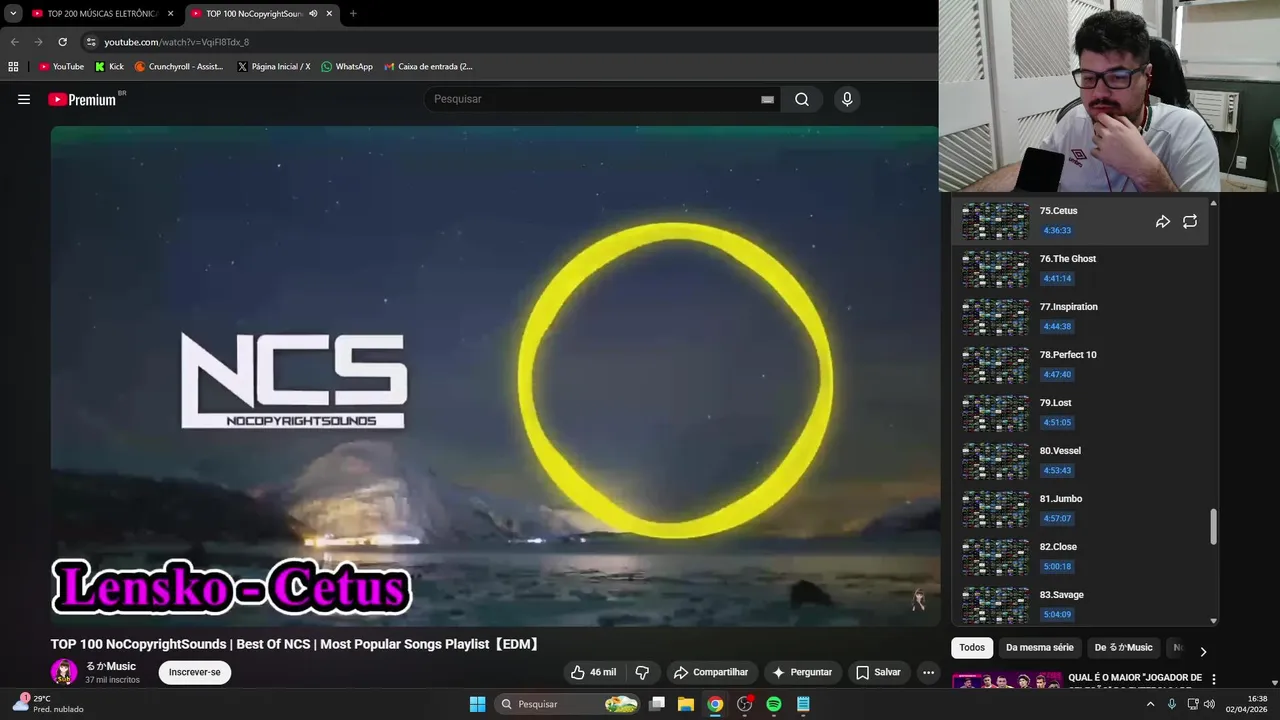Jump to chapter 78.Perfect 10
Image resolution: width=1280 pixels, height=720 pixels.
click(1080, 365)
